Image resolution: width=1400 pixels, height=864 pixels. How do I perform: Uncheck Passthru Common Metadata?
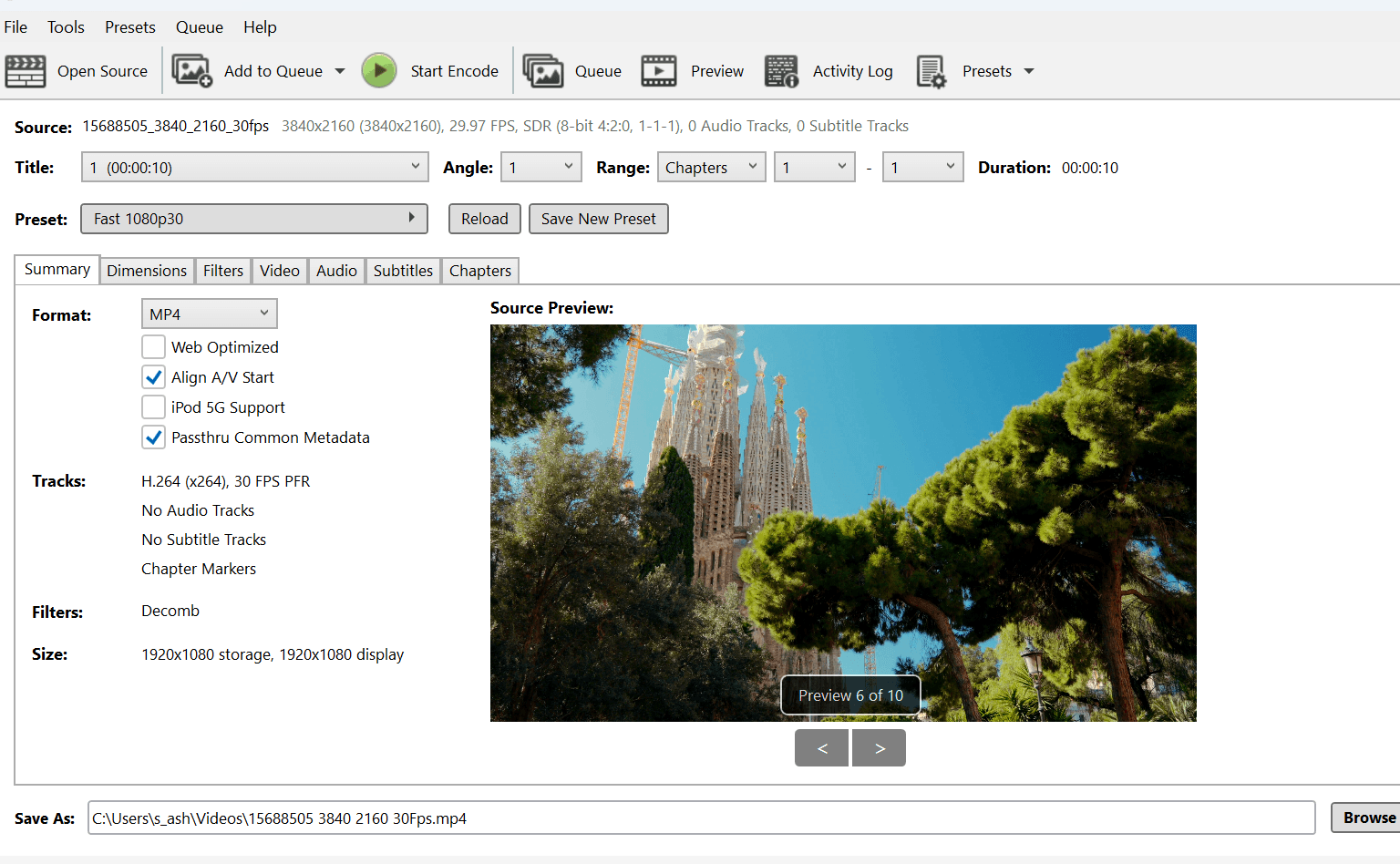pos(153,437)
